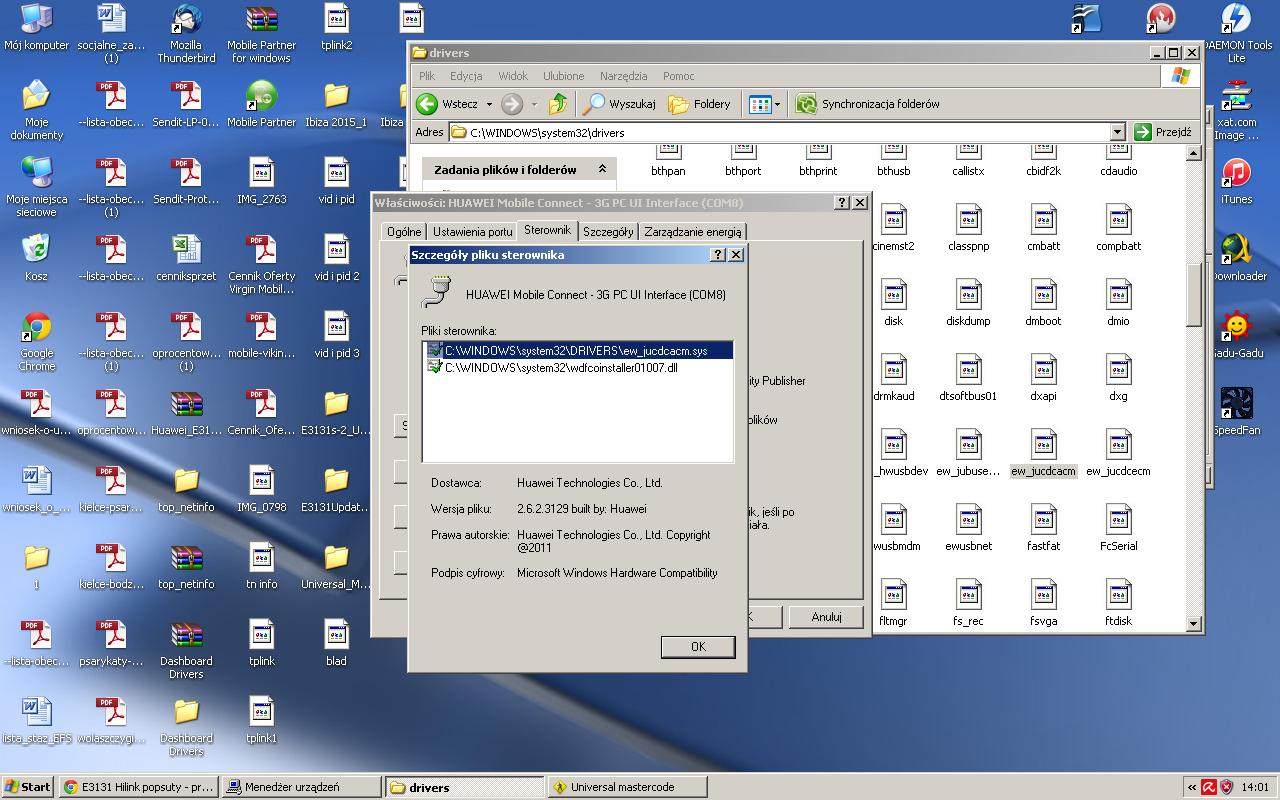Click the Przejdź button
The height and width of the screenshot is (800, 1280).
click(x=1163, y=132)
